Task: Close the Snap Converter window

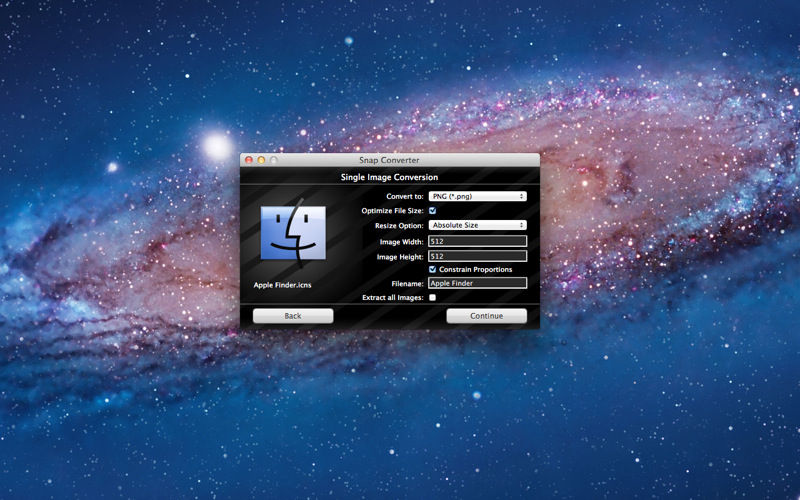Action: (249, 160)
